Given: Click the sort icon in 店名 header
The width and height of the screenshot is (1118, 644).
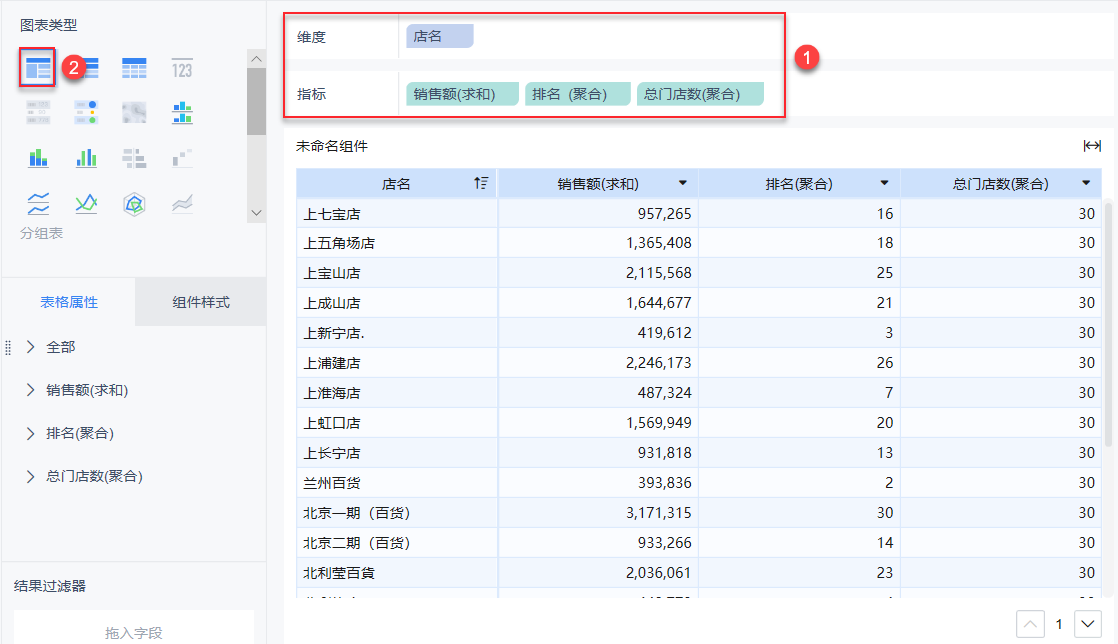Looking at the screenshot, I should pos(481,183).
